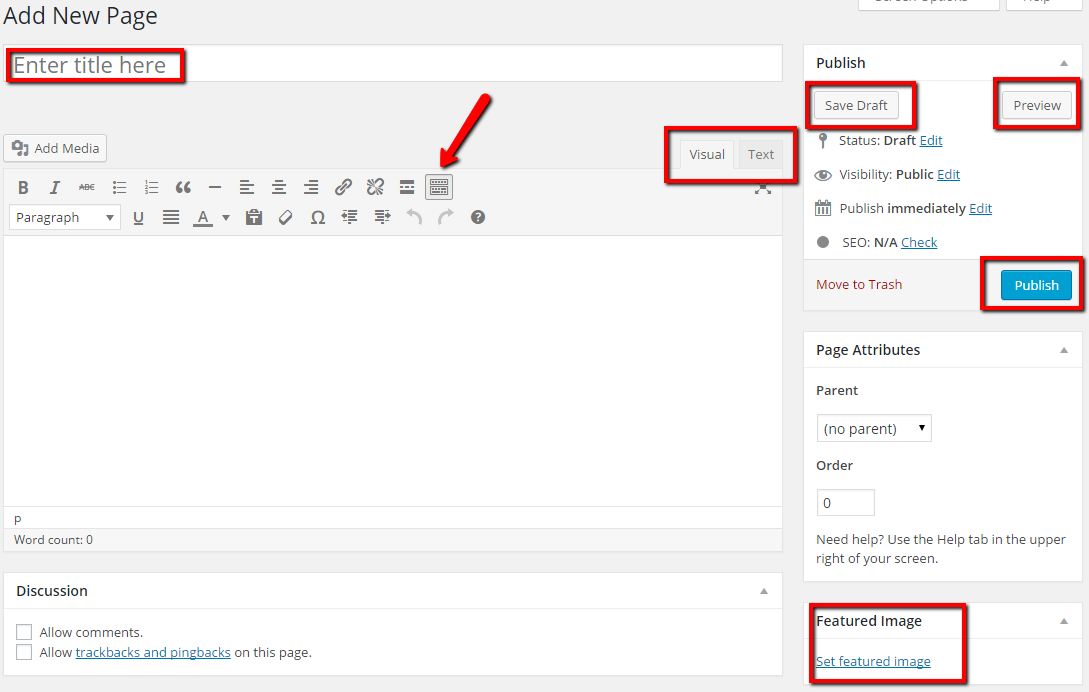The width and height of the screenshot is (1089, 692).
Task: Edit the Publish immediately schedule
Action: pyautogui.click(x=980, y=208)
